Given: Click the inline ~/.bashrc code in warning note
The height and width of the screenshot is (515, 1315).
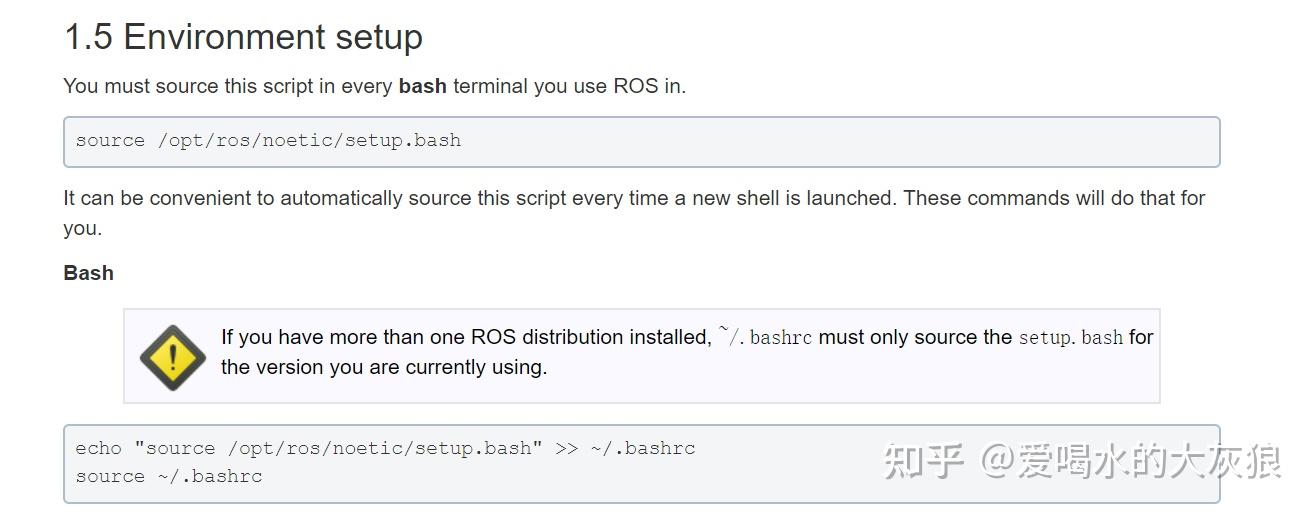Looking at the screenshot, I should coord(765,337).
